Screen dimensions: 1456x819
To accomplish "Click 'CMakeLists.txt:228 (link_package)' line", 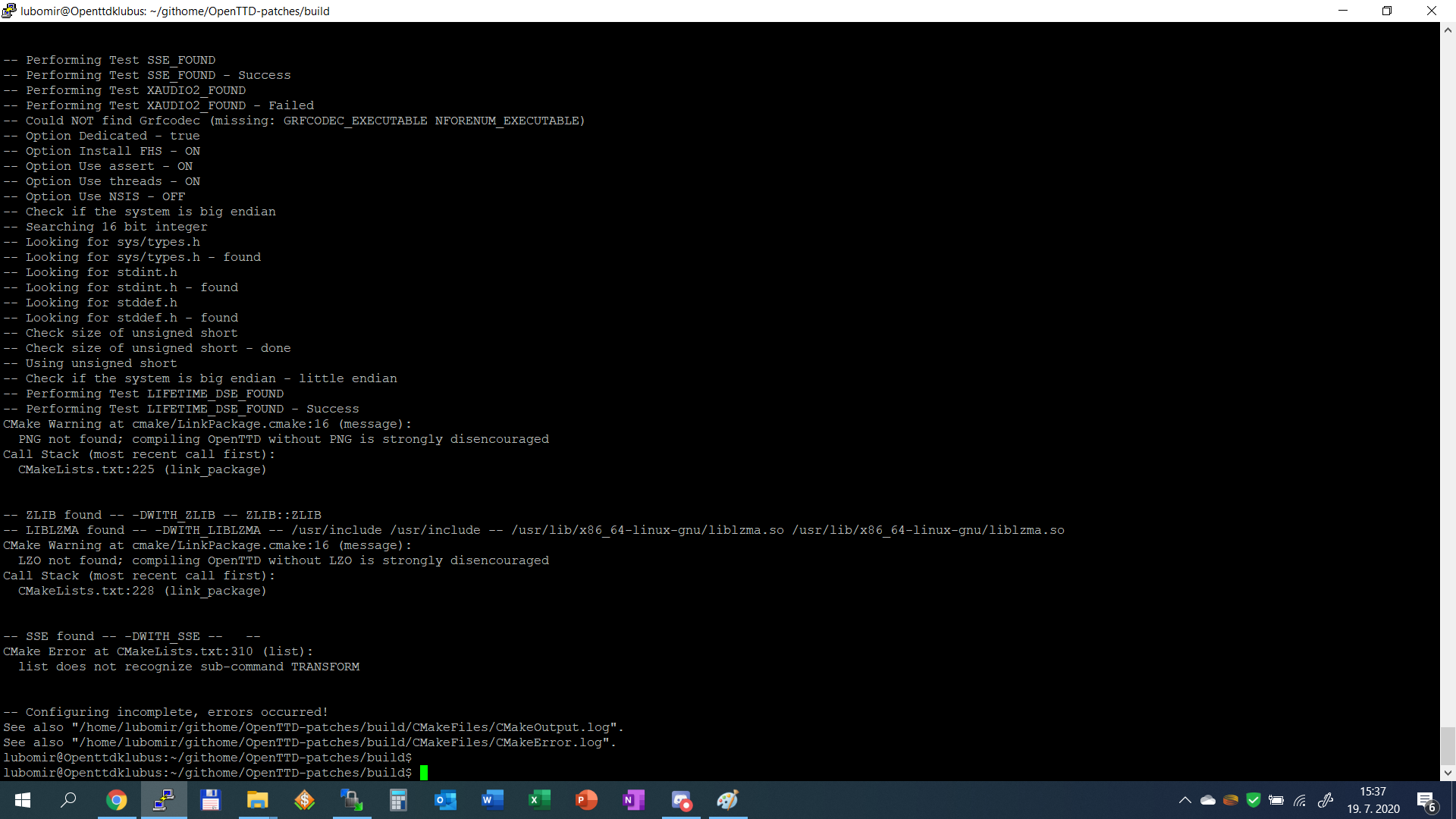I will point(143,591).
